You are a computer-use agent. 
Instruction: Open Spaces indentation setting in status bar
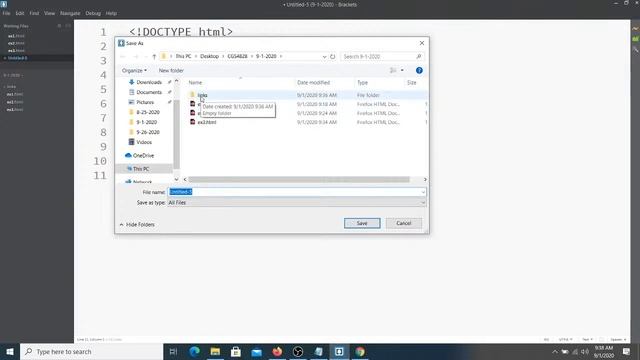click(618, 340)
